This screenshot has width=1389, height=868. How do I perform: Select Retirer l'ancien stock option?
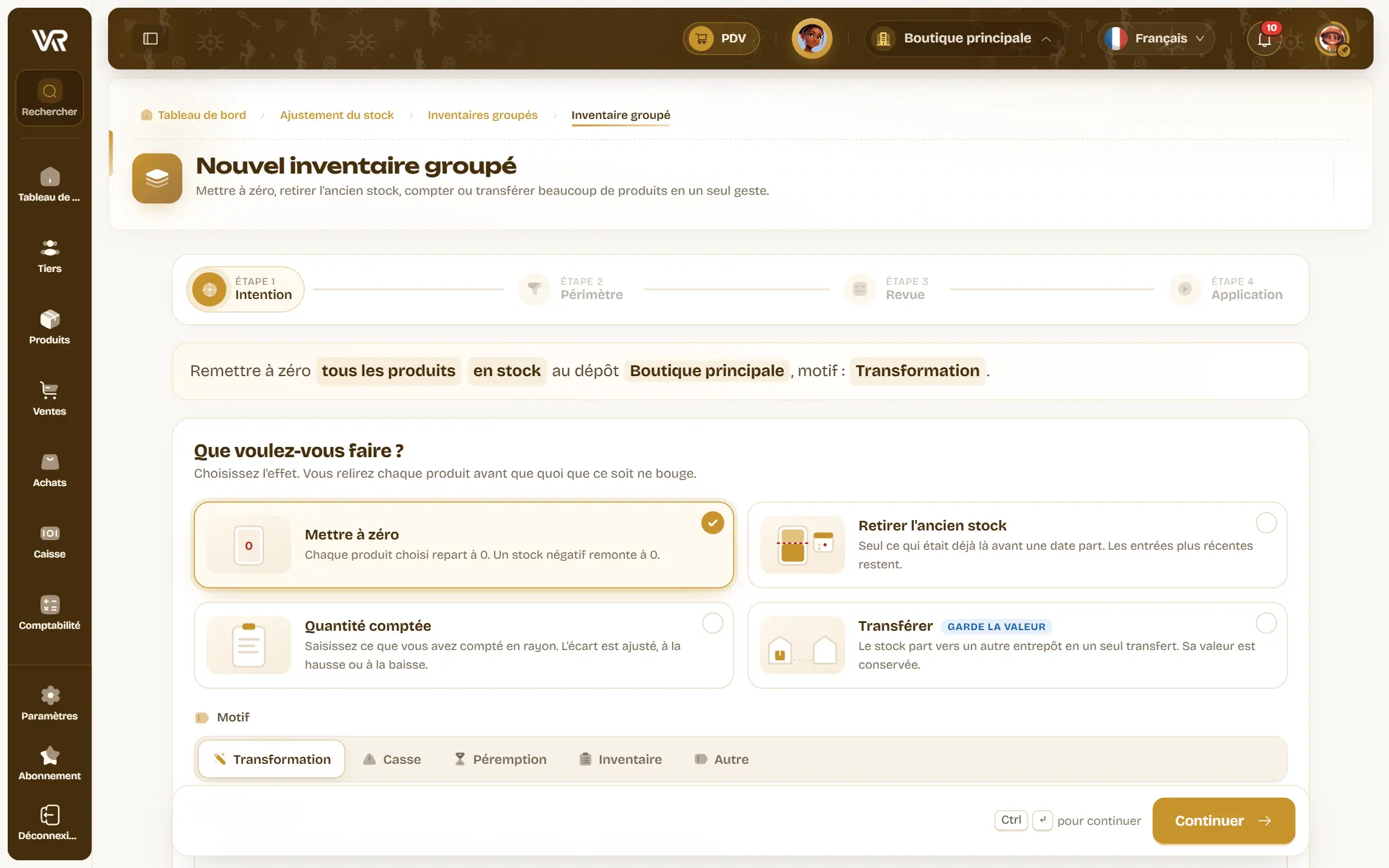pyautogui.click(x=1017, y=545)
